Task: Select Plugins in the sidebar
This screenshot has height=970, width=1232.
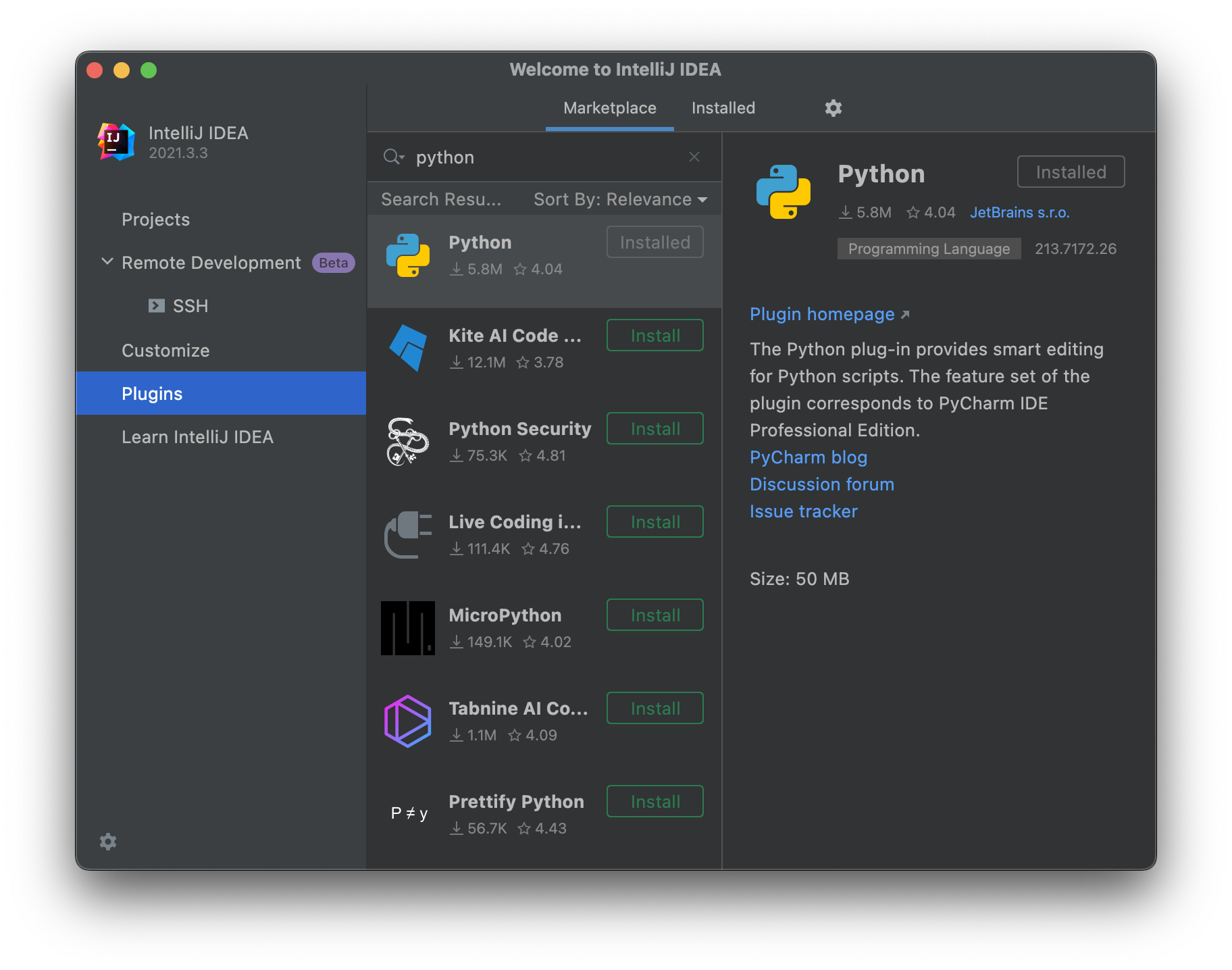Action: [221, 393]
